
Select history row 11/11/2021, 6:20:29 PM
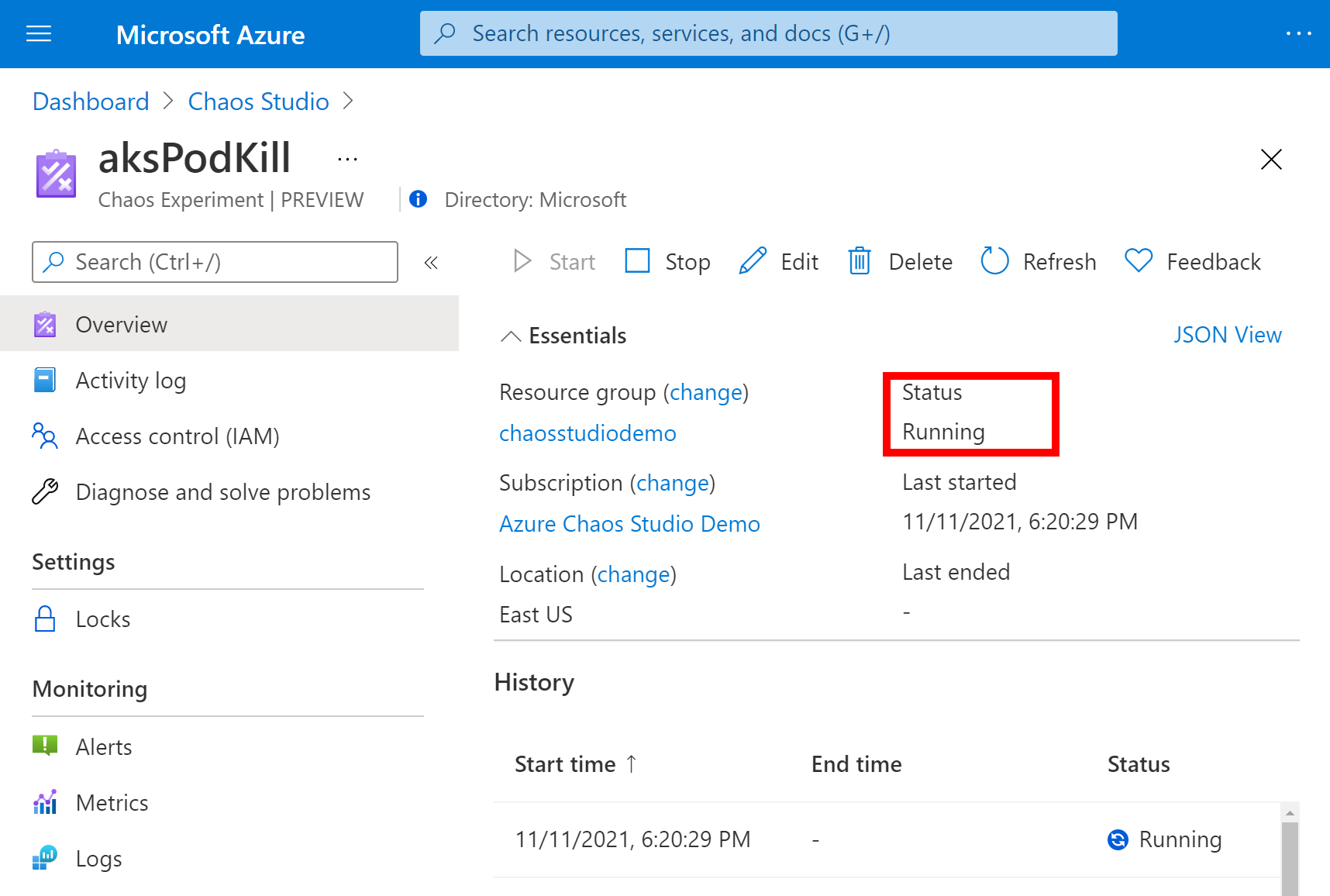[x=887, y=839]
